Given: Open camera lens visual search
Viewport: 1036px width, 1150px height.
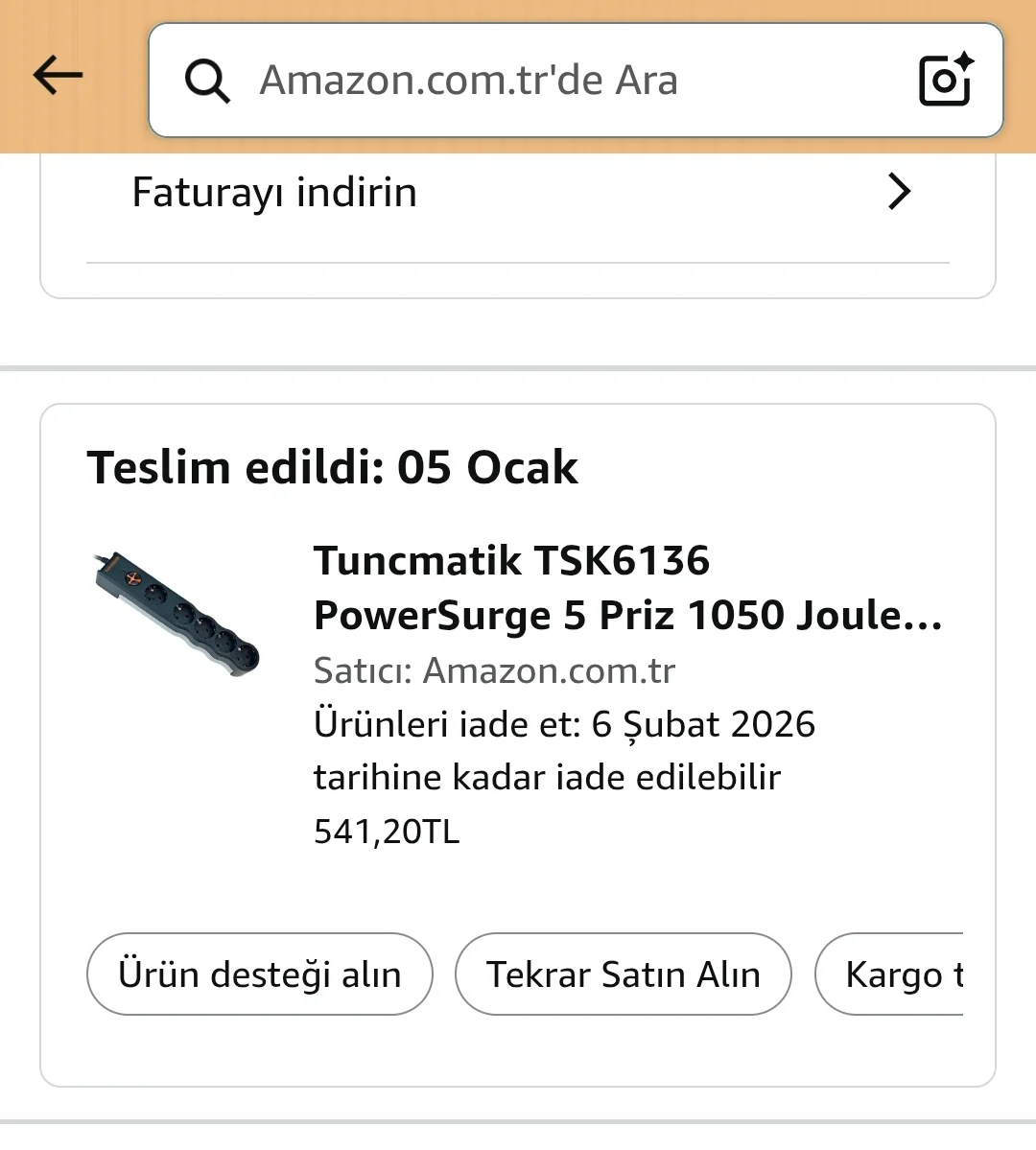Looking at the screenshot, I should [x=946, y=80].
